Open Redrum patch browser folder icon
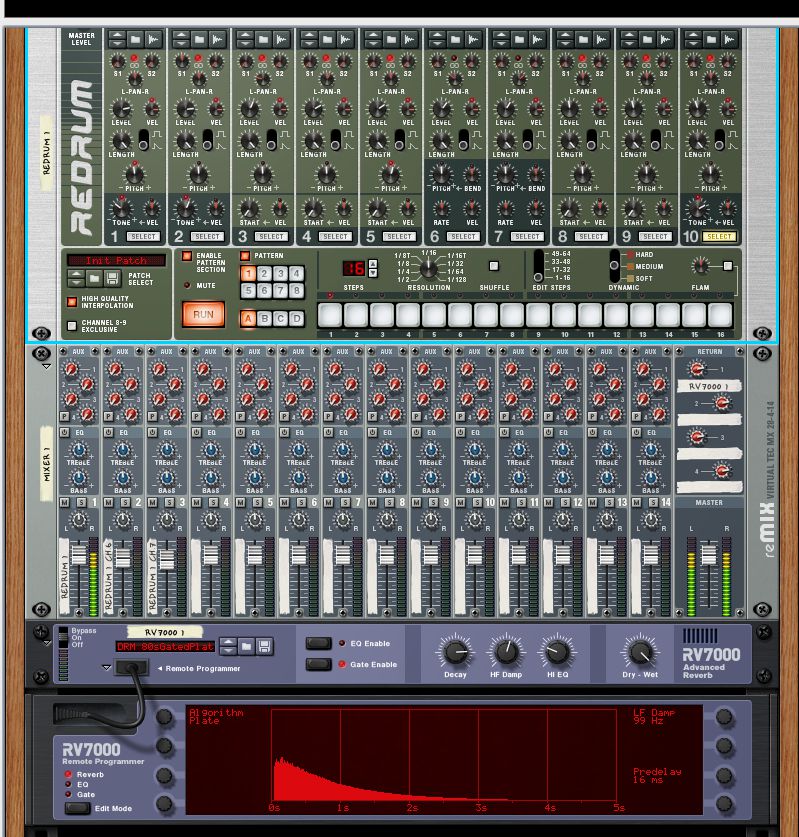 pyautogui.click(x=94, y=278)
